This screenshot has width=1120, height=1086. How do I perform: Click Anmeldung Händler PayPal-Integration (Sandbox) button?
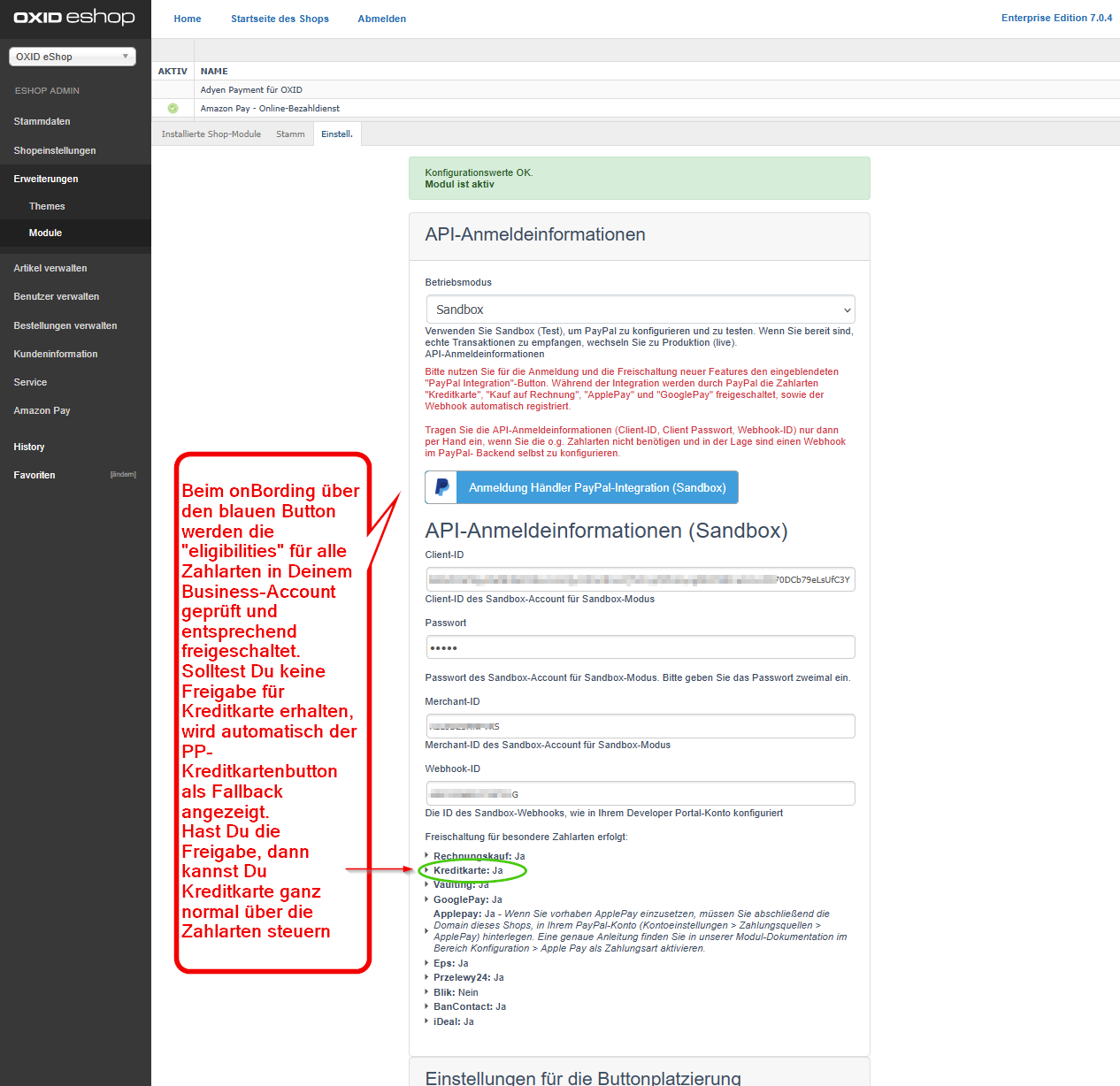pyautogui.click(x=596, y=487)
